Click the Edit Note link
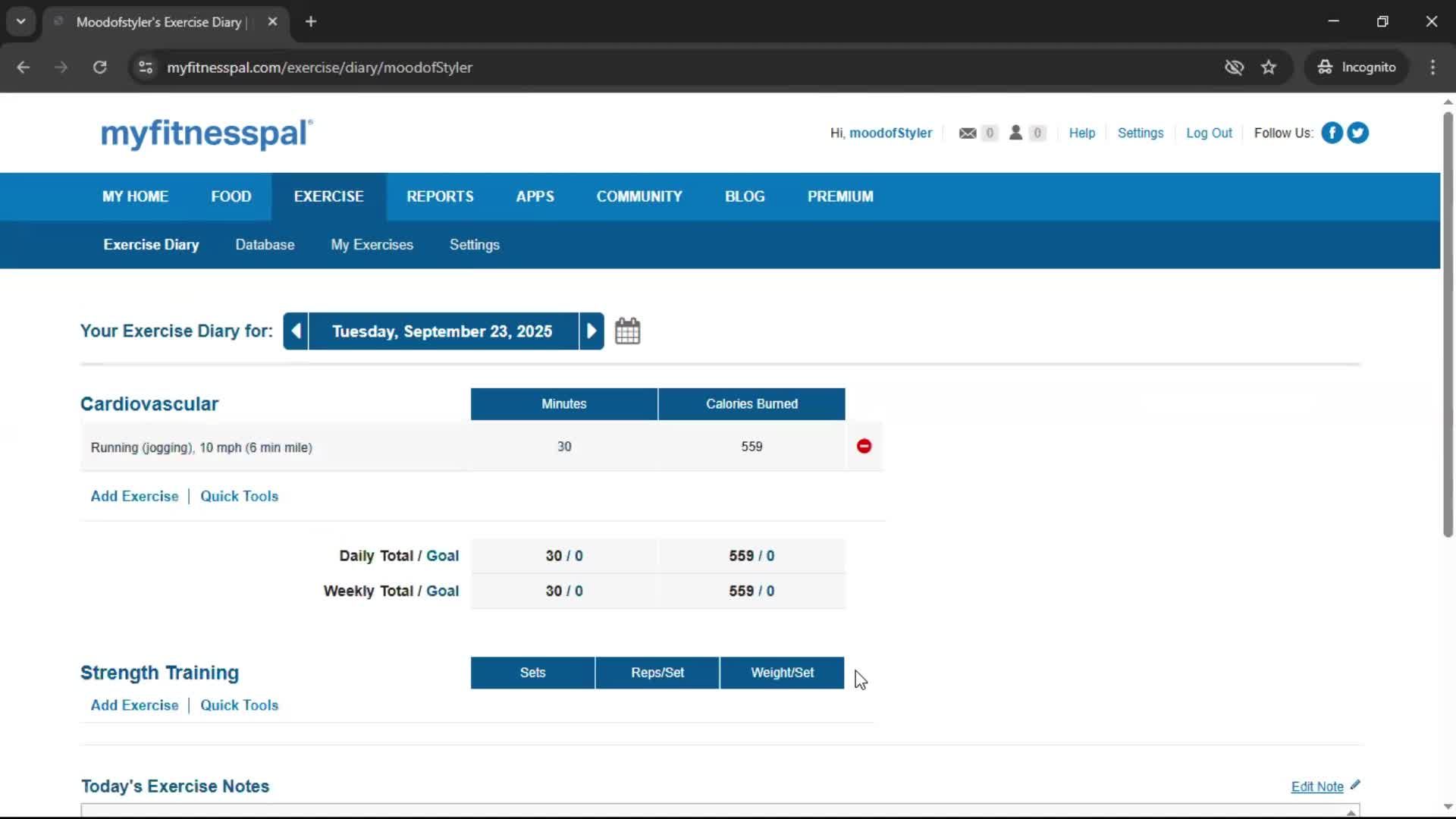1456x819 pixels. pos(1317,786)
